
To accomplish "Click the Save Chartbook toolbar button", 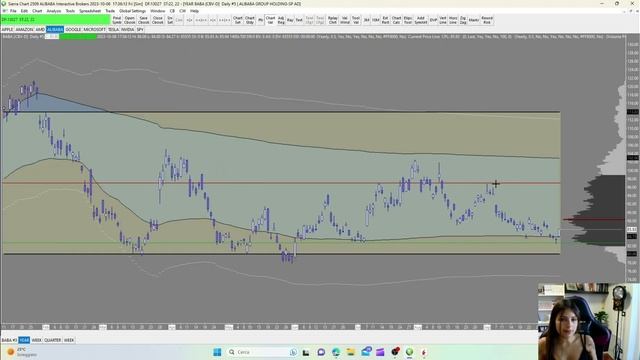I will point(143,20).
